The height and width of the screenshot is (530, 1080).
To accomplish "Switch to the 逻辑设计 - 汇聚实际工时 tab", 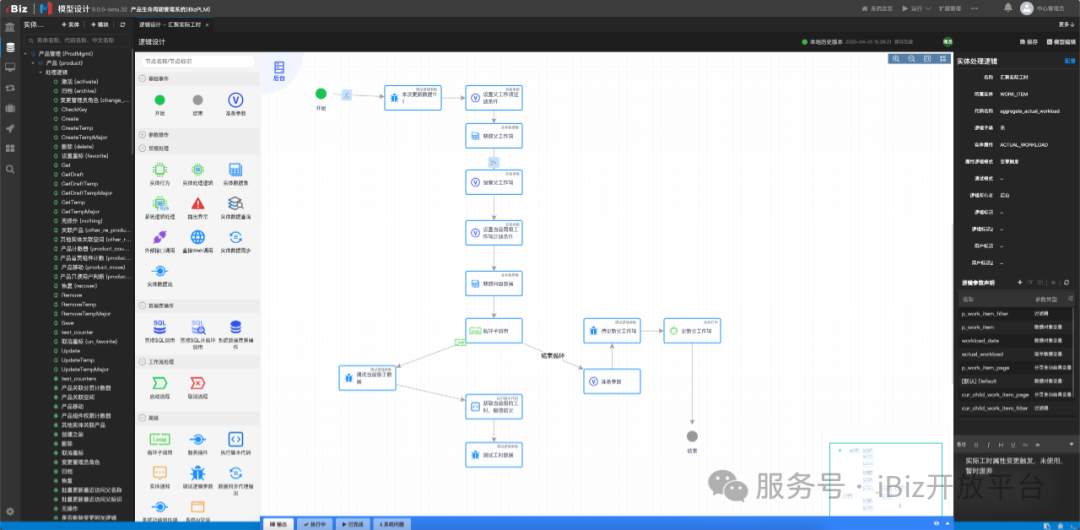I will click(x=170, y=24).
